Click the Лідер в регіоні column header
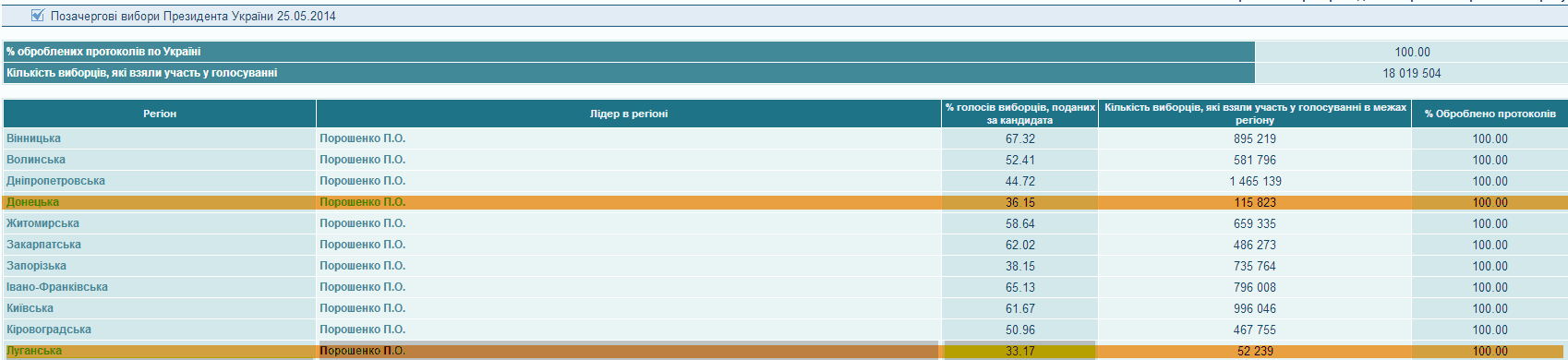This screenshot has width=1568, height=360. [x=629, y=114]
